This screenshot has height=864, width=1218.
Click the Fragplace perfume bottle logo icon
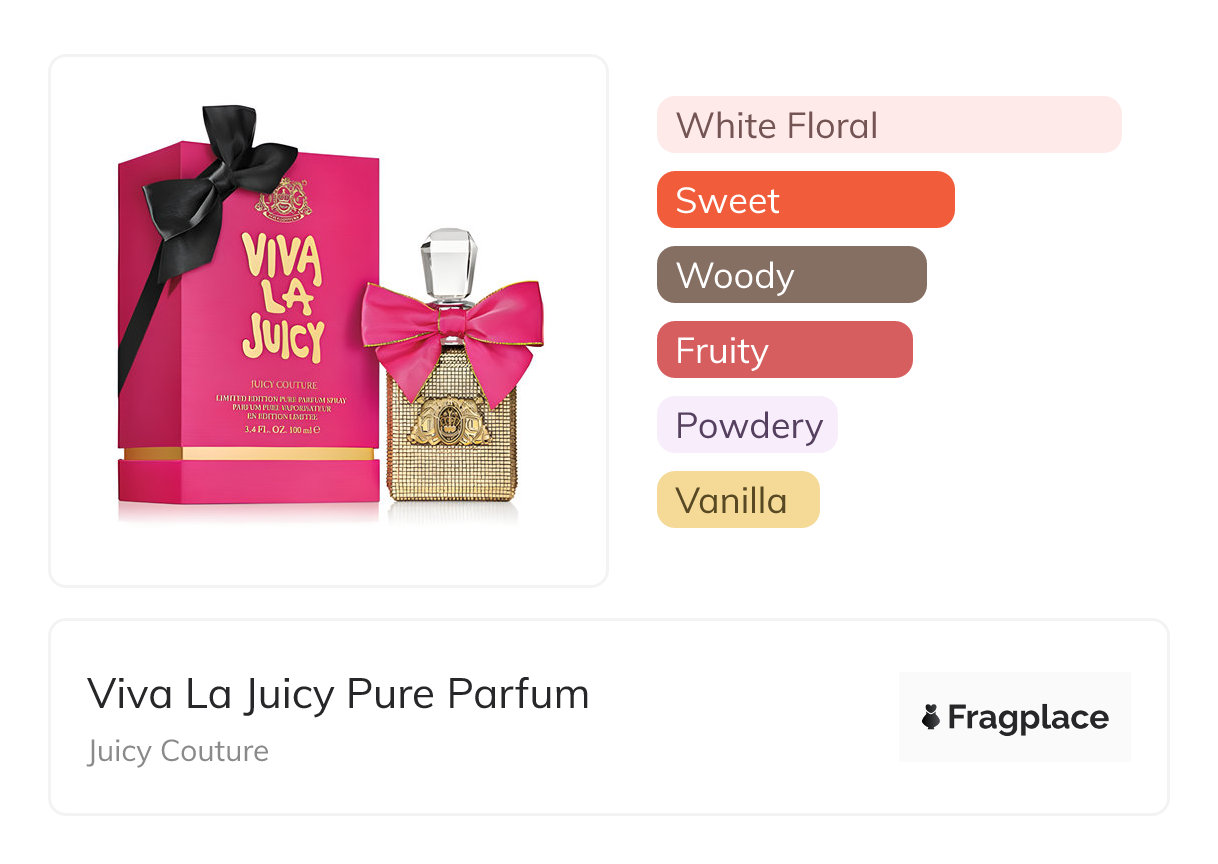931,717
